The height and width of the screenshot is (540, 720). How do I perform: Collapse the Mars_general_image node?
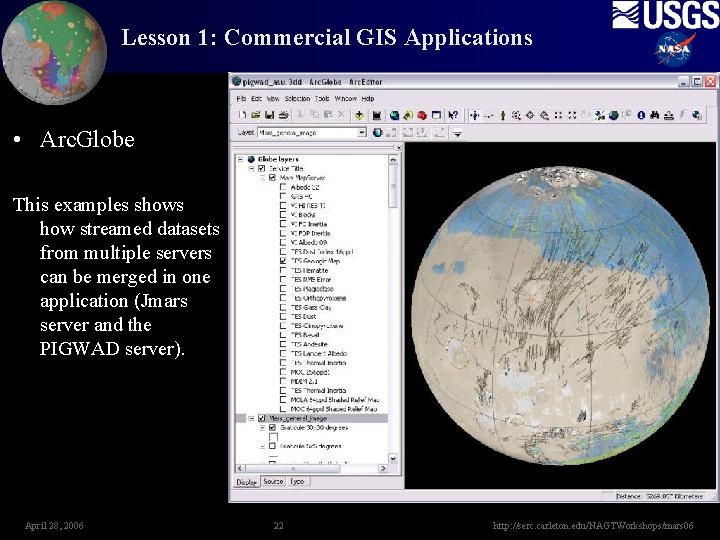(251, 418)
